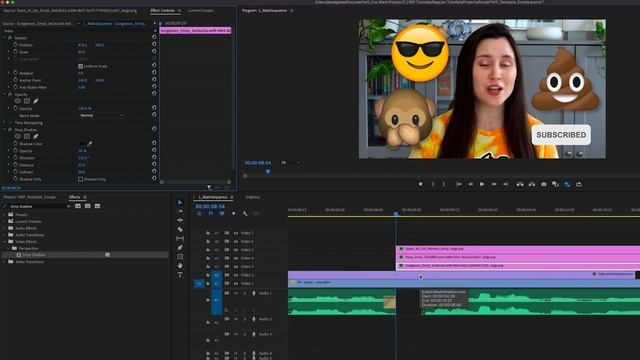The height and width of the screenshot is (360, 640).
Task: Expand the Audio Effects folder
Action: (4, 228)
